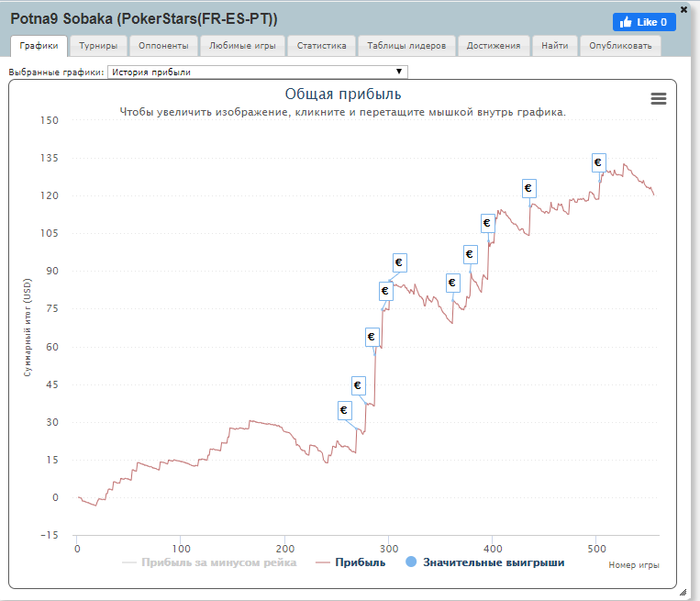
Task: Switch to the Турниры tab
Action: (x=98, y=45)
